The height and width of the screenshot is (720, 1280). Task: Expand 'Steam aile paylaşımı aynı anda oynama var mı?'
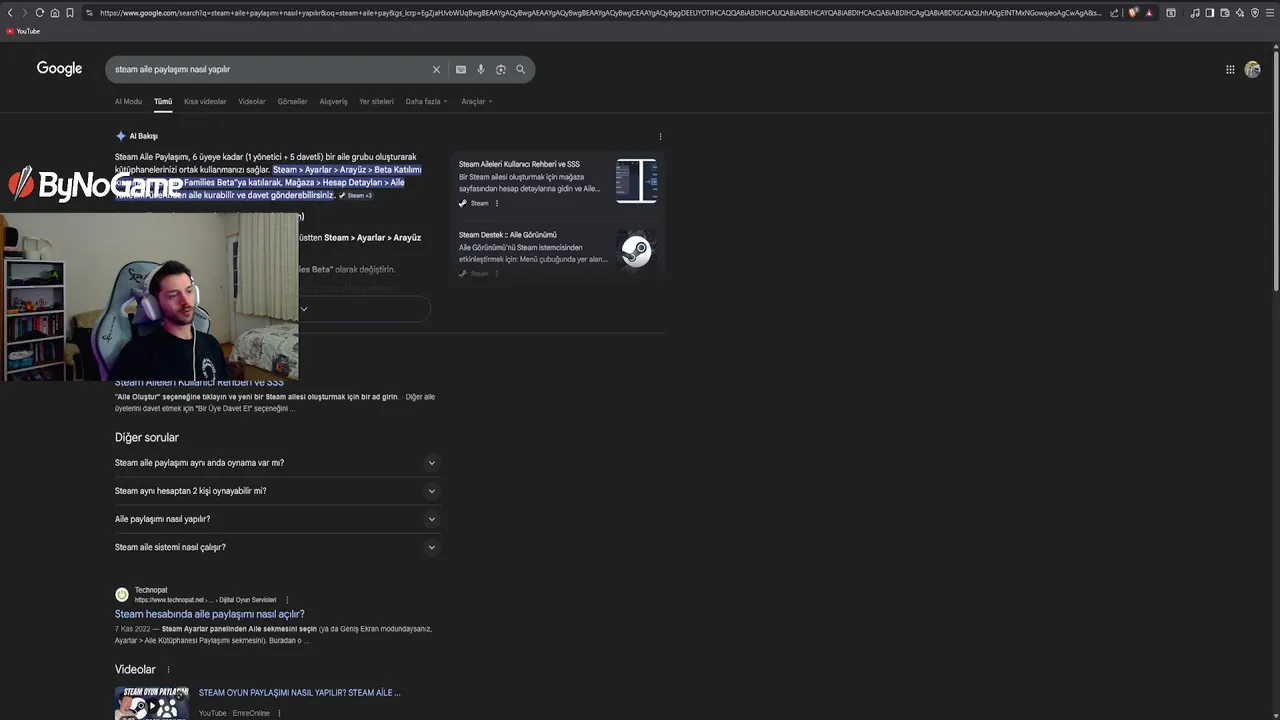[x=277, y=463]
